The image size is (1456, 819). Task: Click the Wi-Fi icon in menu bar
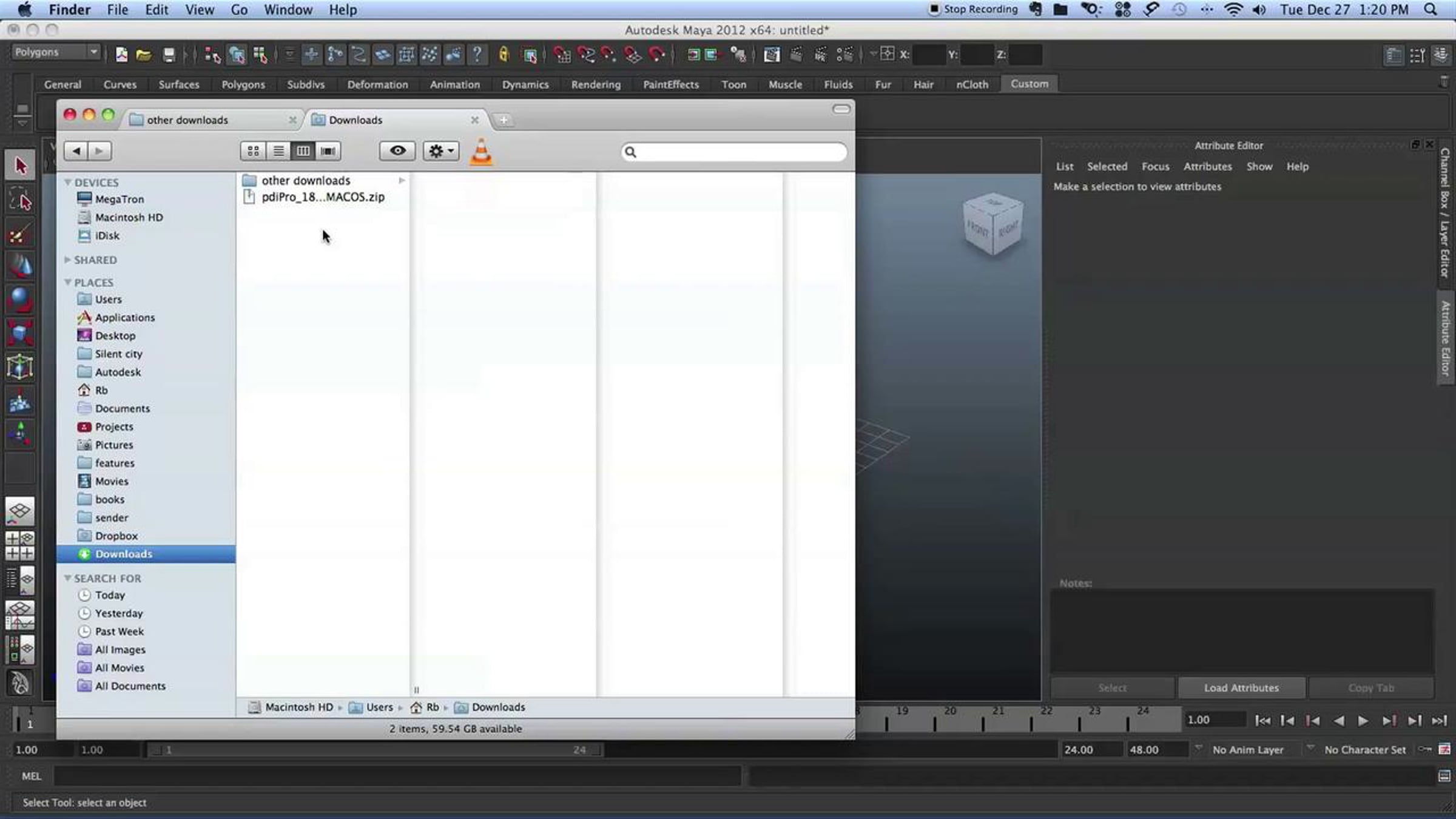pos(1233,10)
